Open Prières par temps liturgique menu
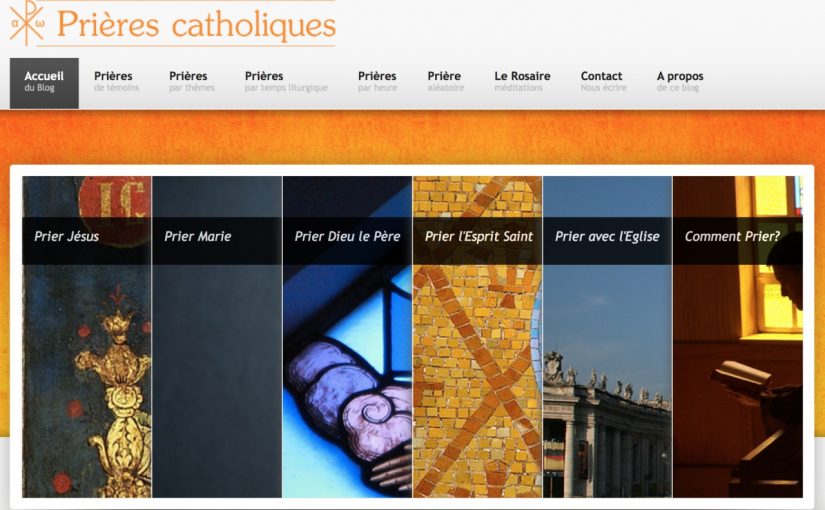The image size is (825, 510). pos(286,82)
